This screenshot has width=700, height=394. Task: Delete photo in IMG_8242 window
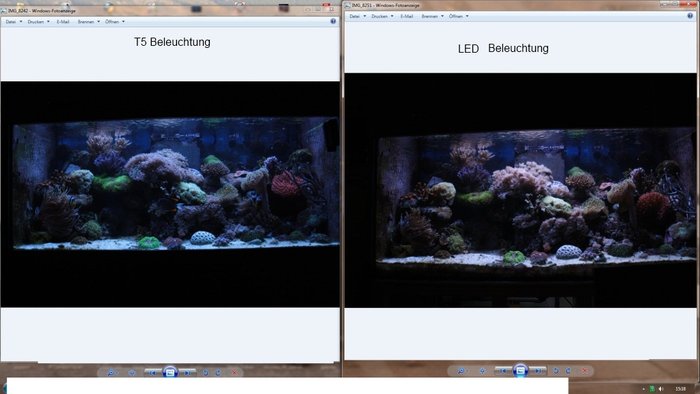[x=235, y=372]
